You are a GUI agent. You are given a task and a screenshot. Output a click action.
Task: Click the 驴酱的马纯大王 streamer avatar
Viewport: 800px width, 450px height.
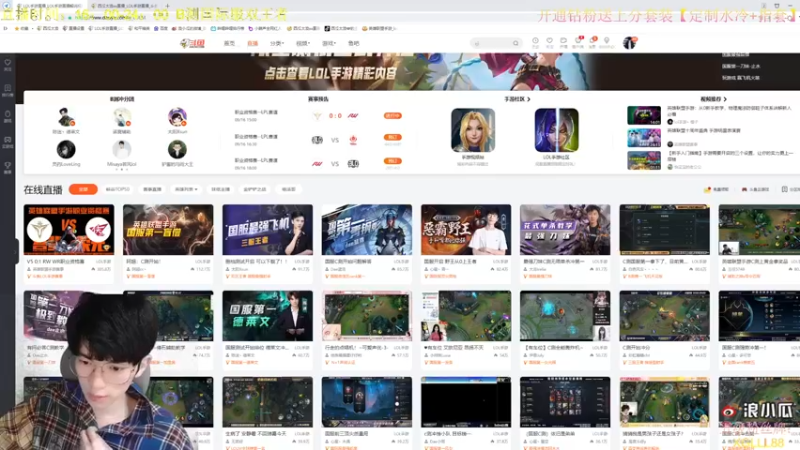(177, 149)
